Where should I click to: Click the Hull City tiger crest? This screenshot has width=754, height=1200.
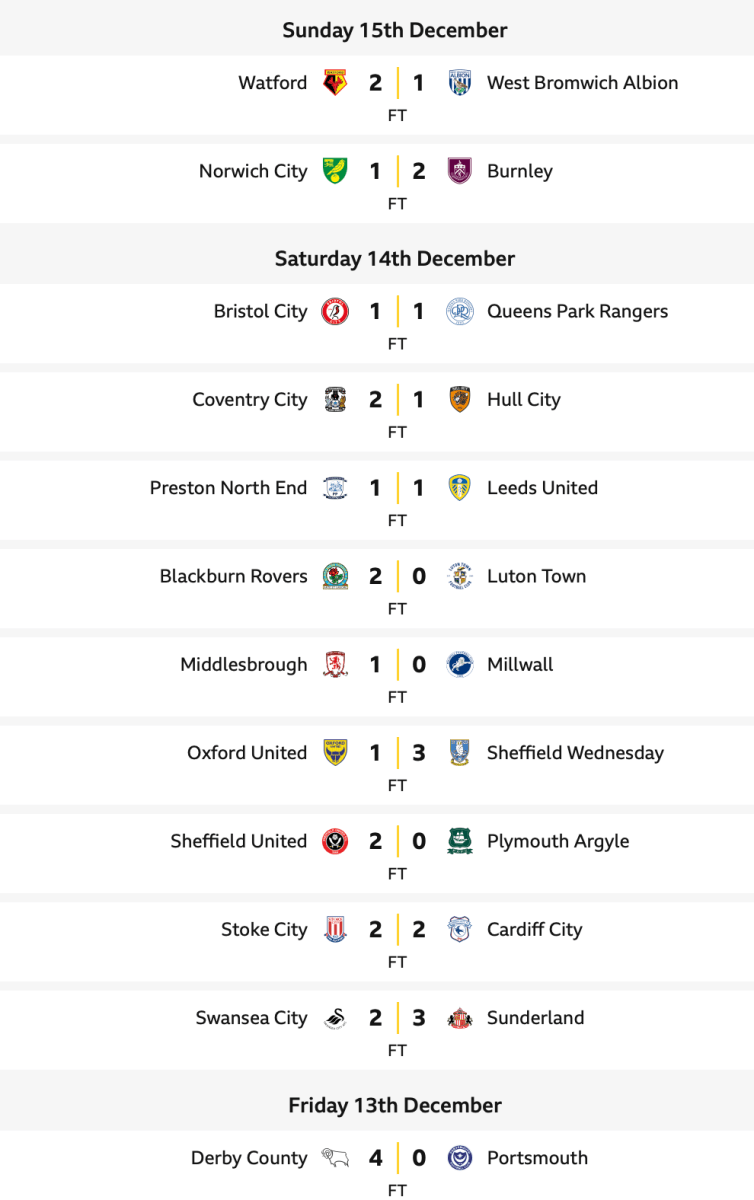[x=460, y=400]
